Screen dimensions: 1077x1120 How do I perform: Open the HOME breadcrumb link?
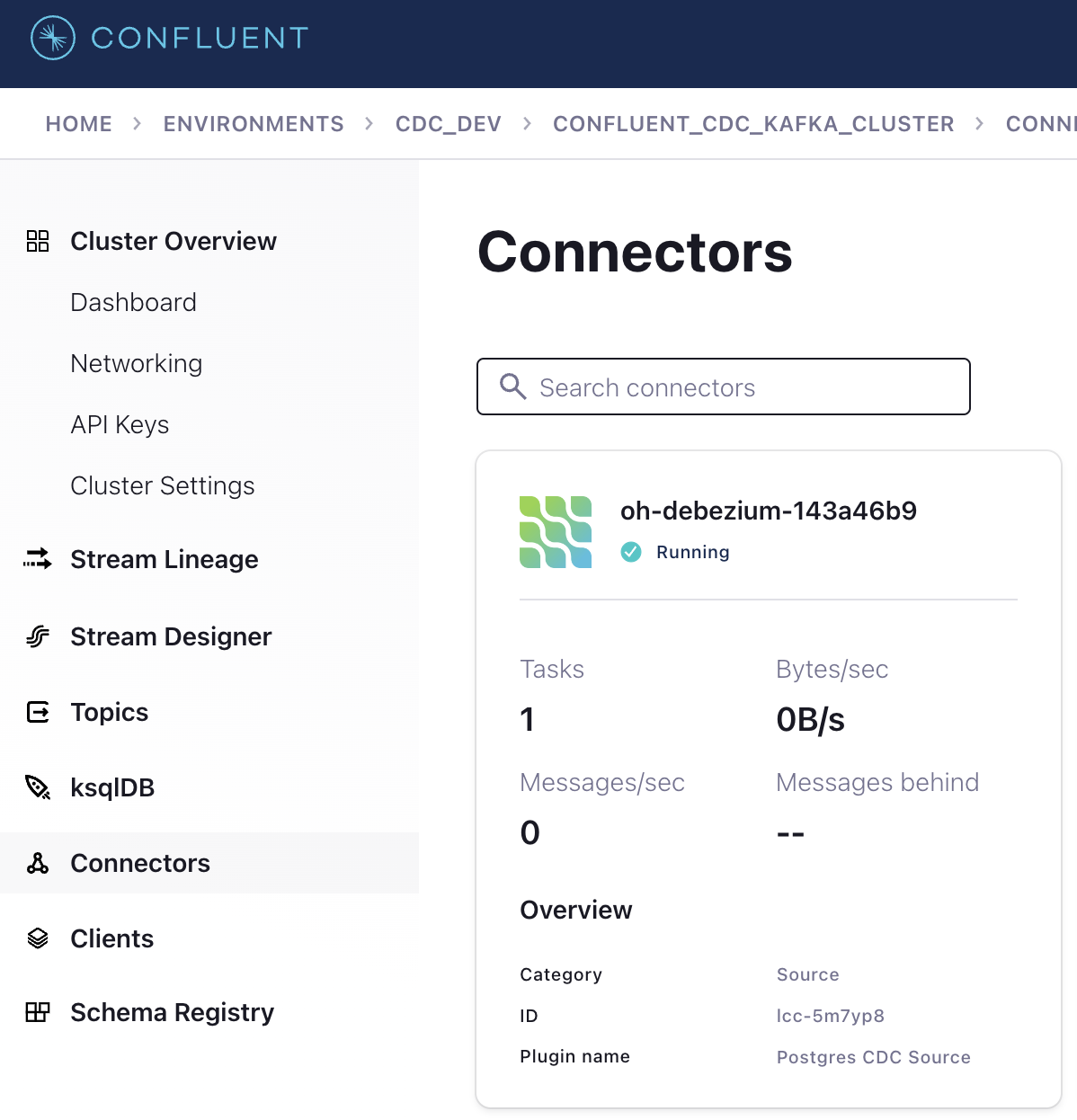[78, 123]
